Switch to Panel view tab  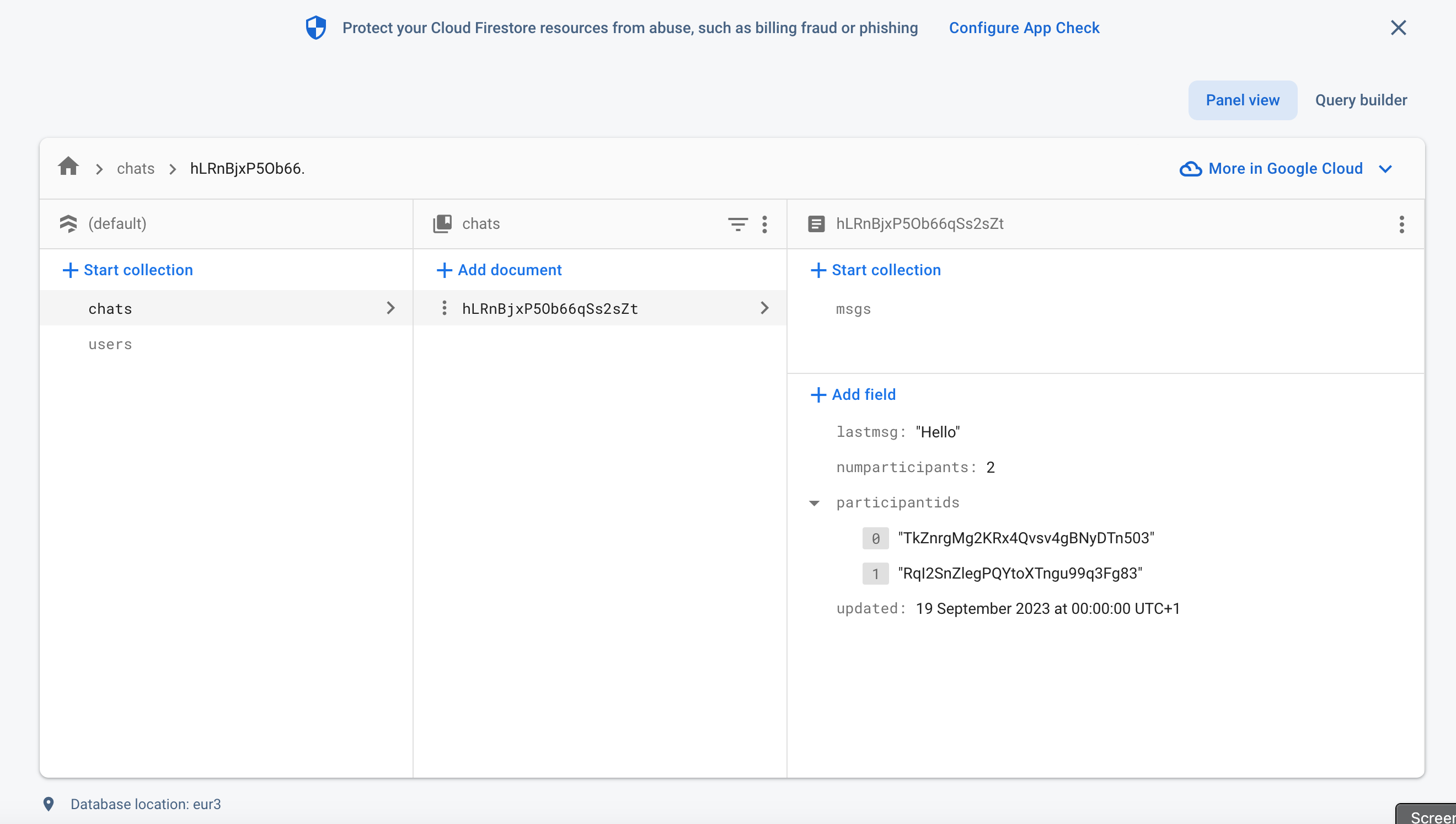tap(1242, 100)
